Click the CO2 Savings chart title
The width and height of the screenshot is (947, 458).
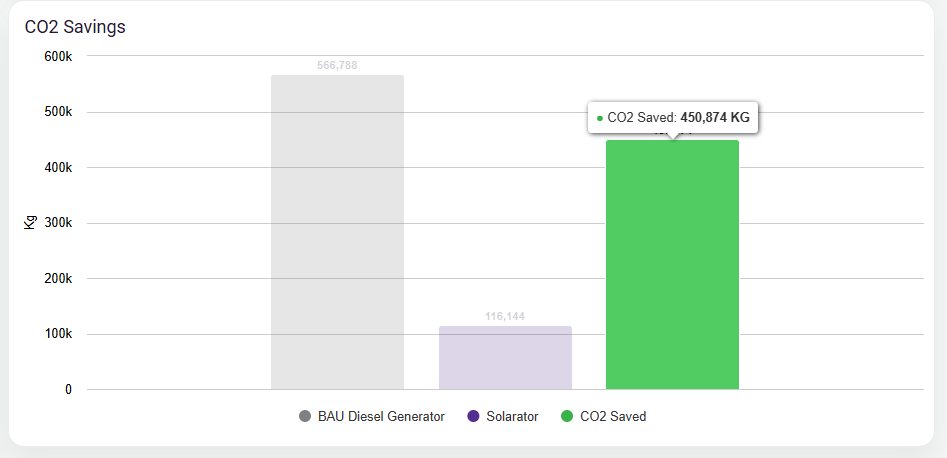pyautogui.click(x=75, y=27)
